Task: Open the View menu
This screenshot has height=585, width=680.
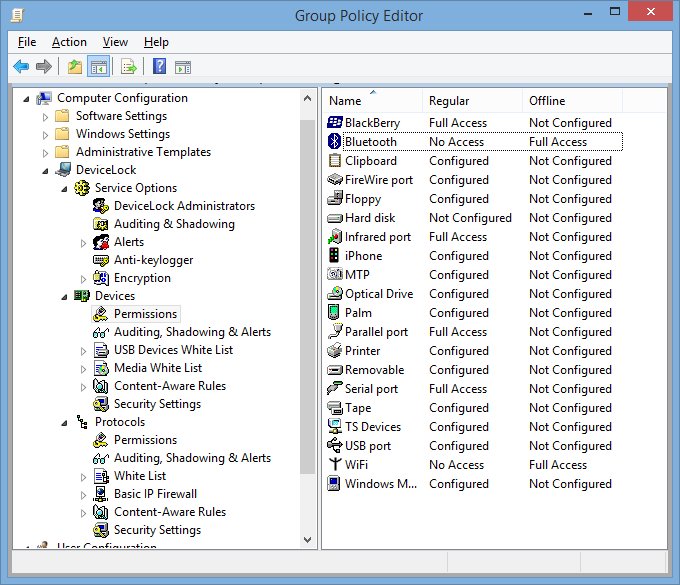Action: [x=115, y=42]
